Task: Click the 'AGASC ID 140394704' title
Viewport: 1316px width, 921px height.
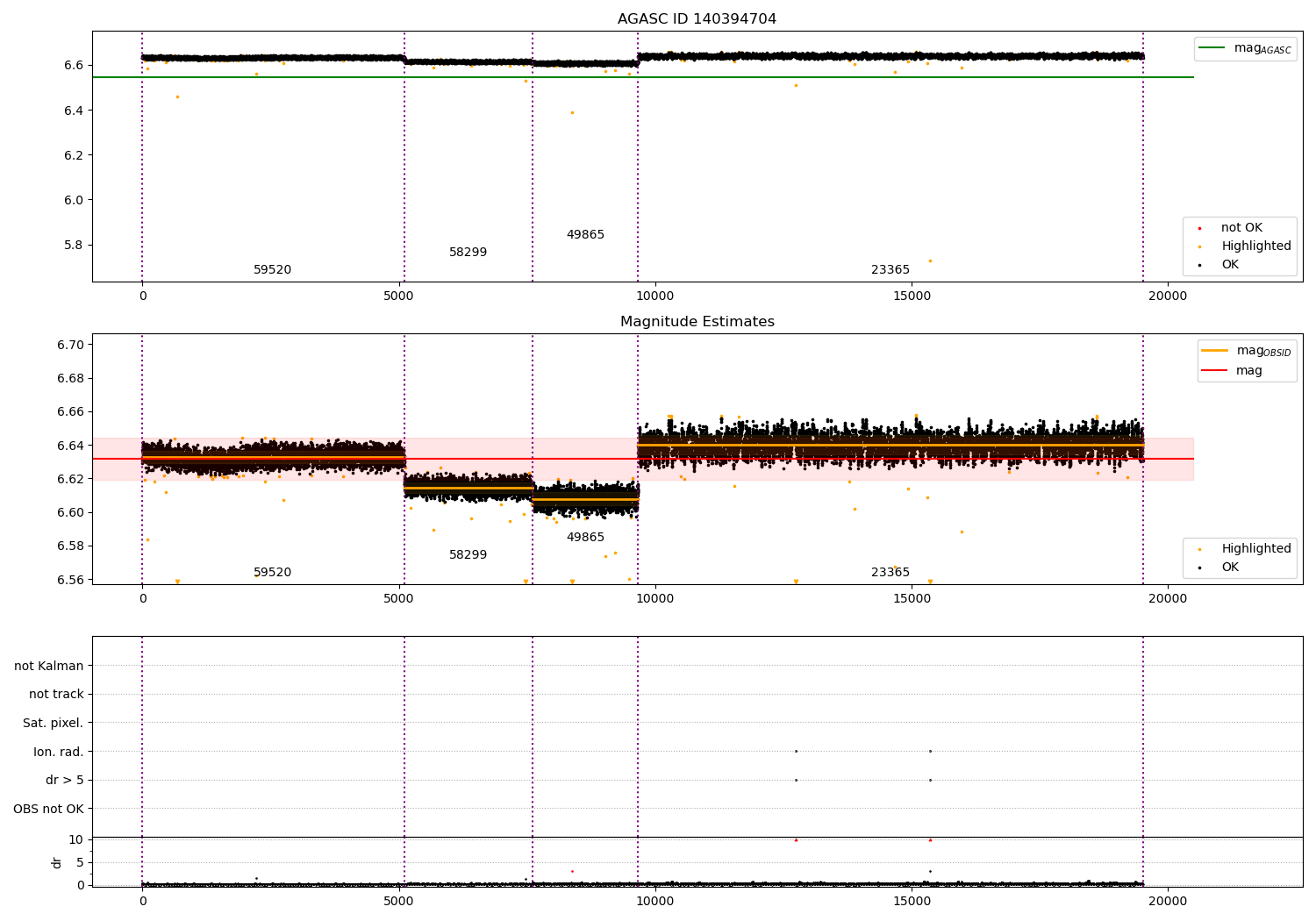Action: 697,19
